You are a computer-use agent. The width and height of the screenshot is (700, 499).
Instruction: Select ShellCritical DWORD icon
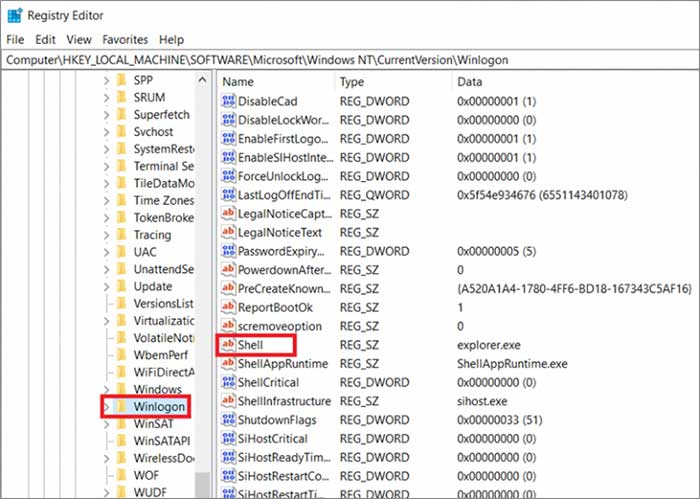click(228, 382)
